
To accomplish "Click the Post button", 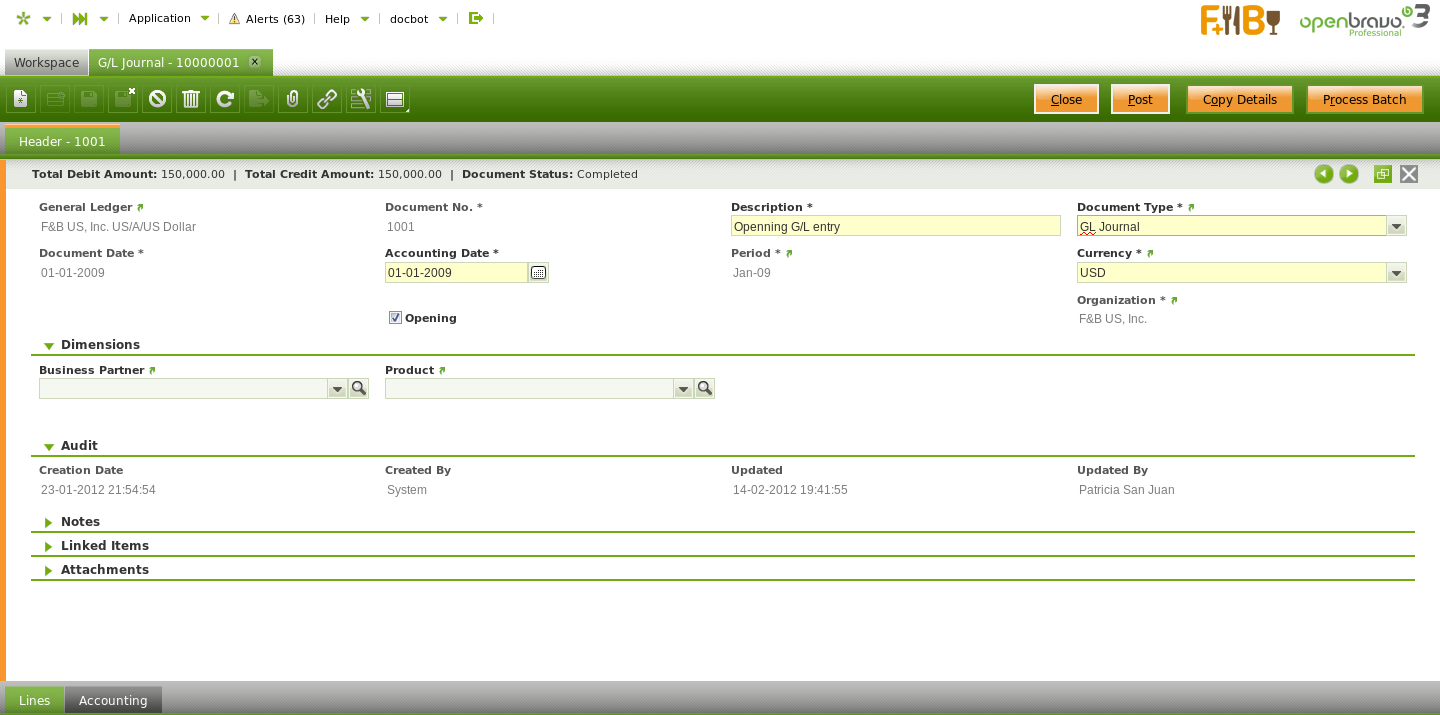I will point(1140,99).
